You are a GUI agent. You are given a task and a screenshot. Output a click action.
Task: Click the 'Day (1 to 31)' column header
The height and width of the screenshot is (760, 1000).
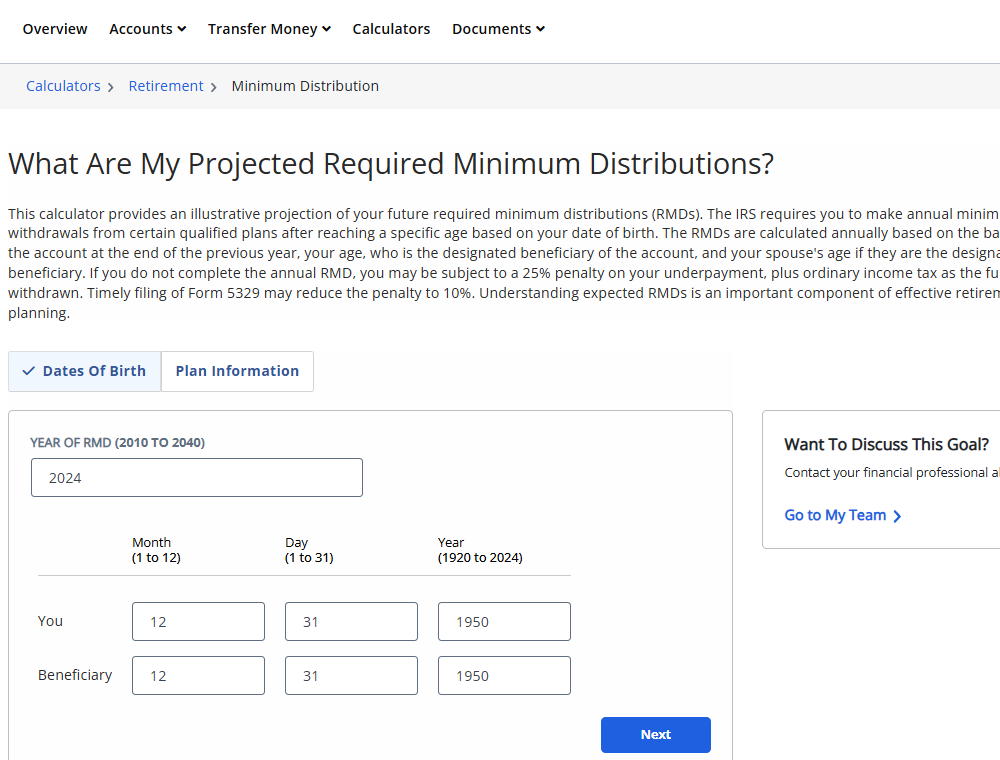(x=309, y=550)
